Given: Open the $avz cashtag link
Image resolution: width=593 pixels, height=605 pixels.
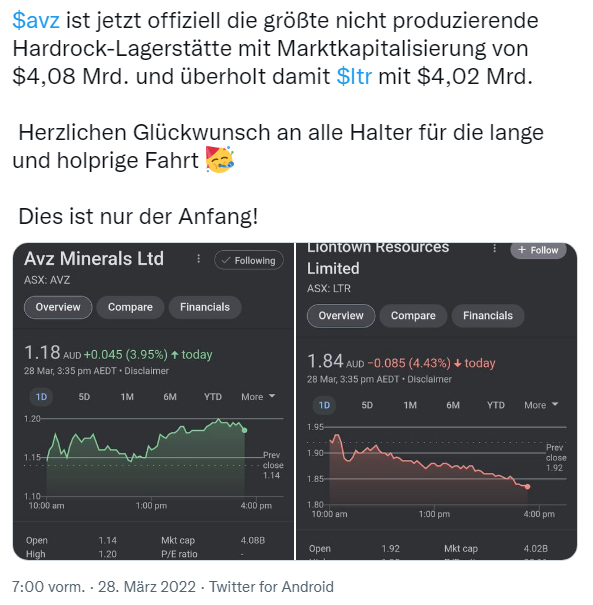Looking at the screenshot, I should 36,20.
